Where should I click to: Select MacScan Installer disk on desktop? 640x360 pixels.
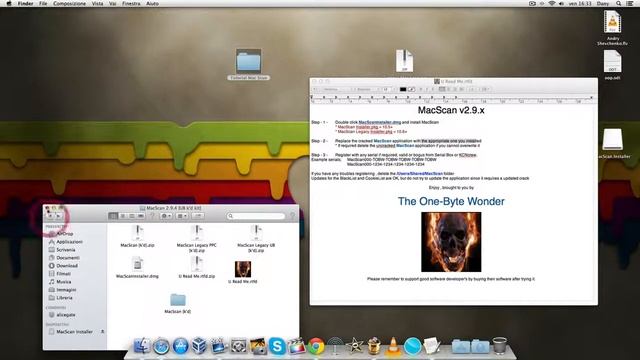(x=613, y=139)
